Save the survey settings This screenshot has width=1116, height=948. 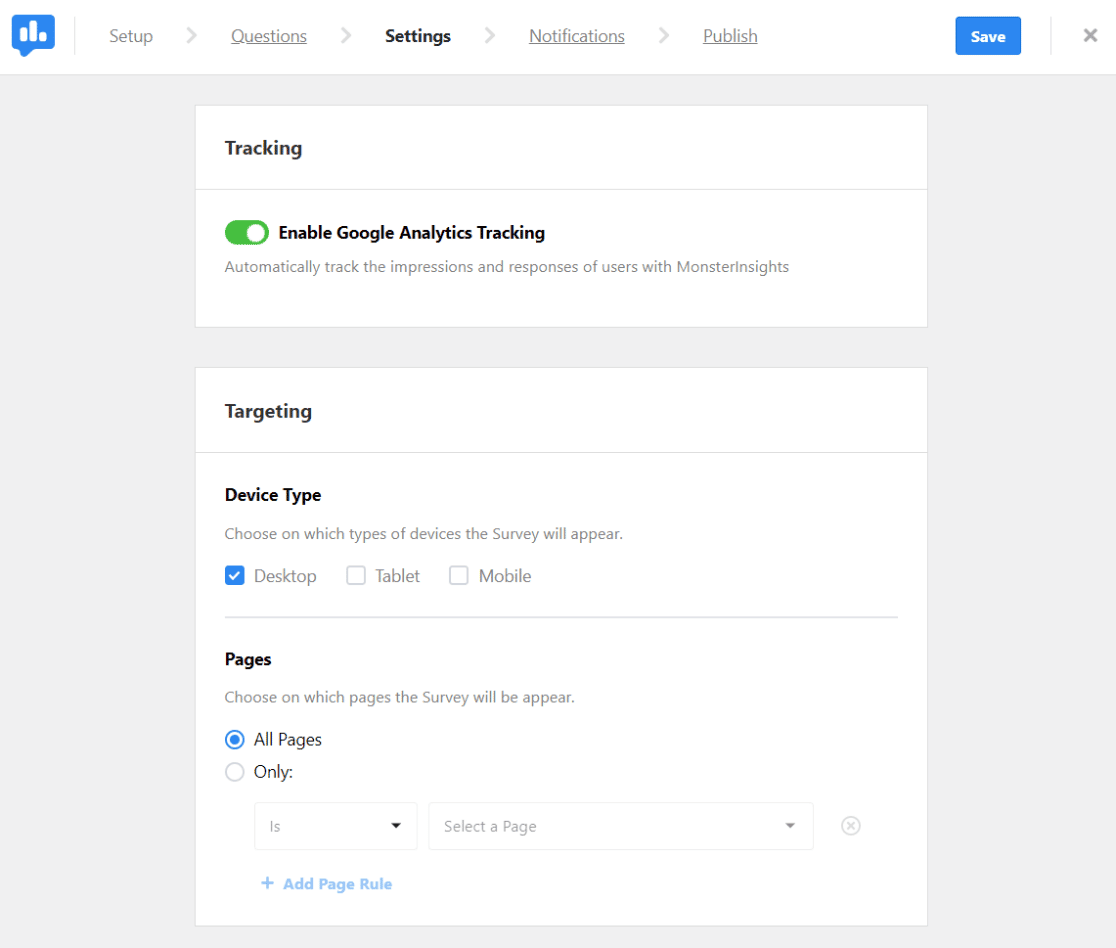tap(988, 36)
